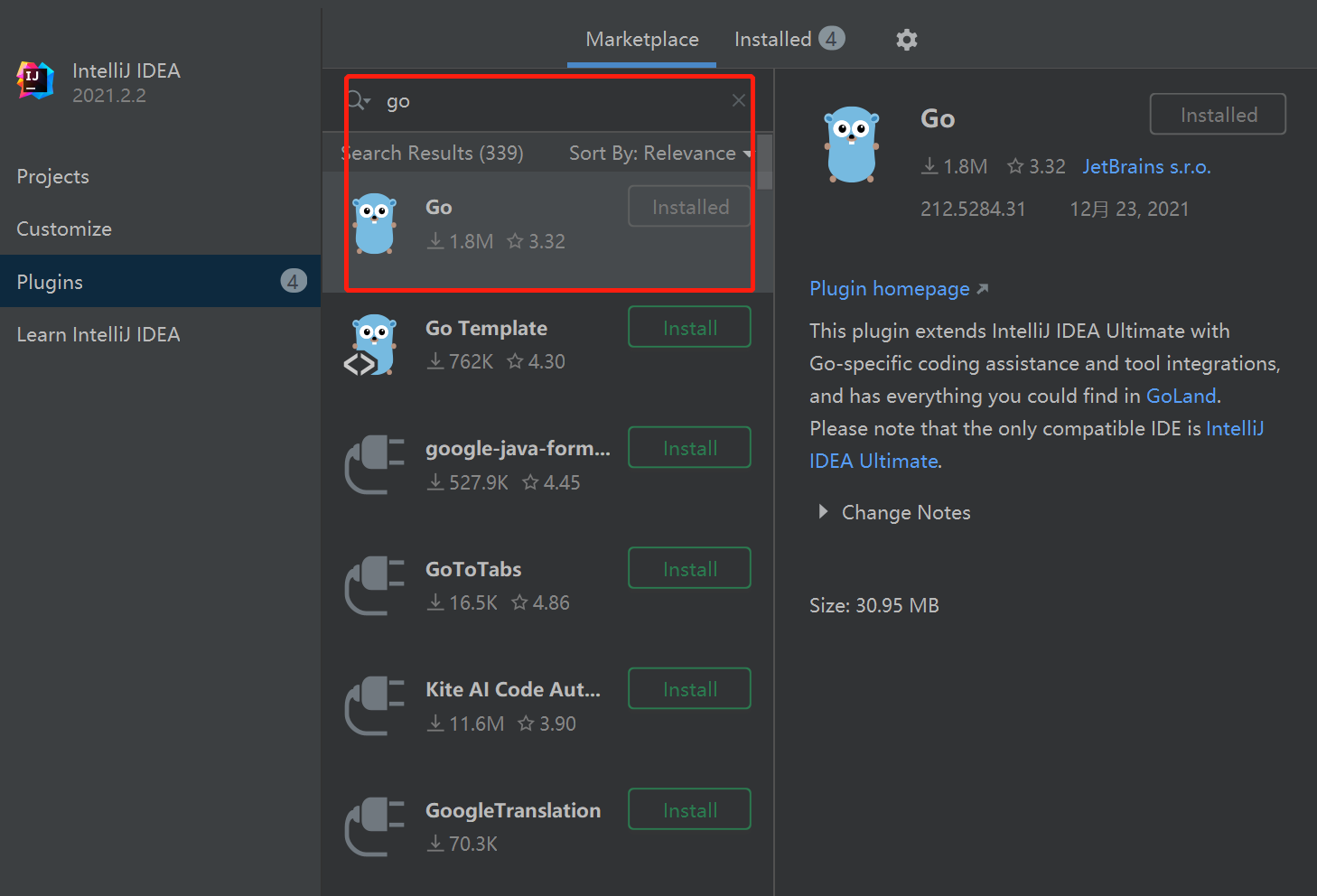Viewport: 1317px width, 896px height.
Task: Click the Search Results (339) label
Action: pyautogui.click(x=432, y=154)
